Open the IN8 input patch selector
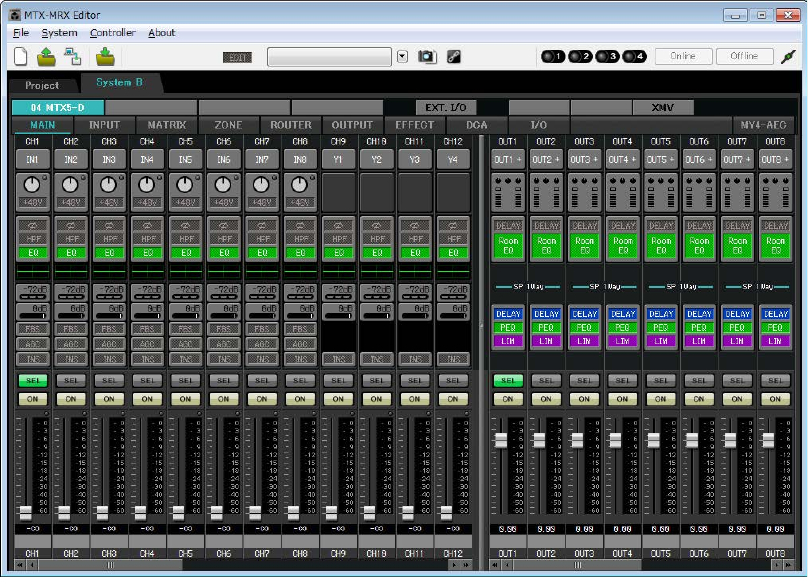808x577 pixels. (x=300, y=160)
